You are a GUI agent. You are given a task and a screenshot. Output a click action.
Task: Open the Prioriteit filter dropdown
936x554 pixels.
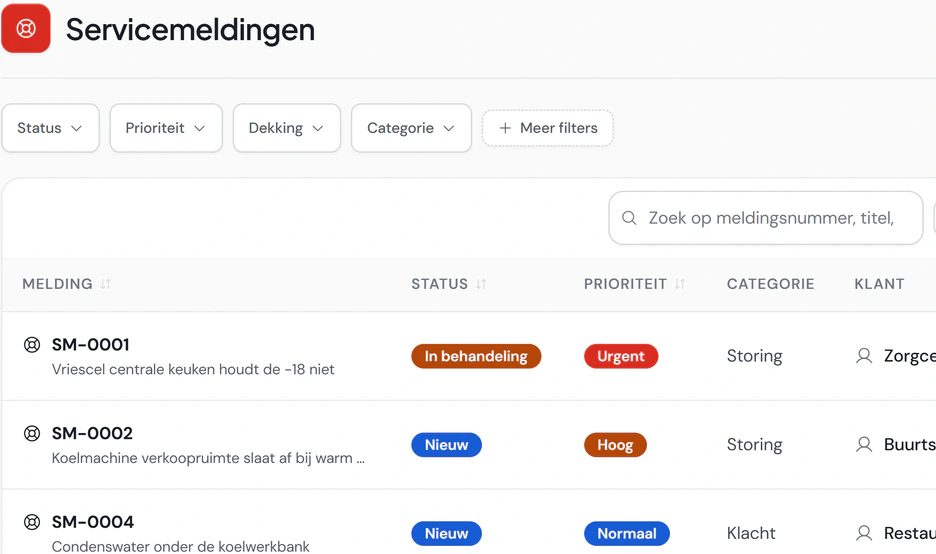coord(166,128)
